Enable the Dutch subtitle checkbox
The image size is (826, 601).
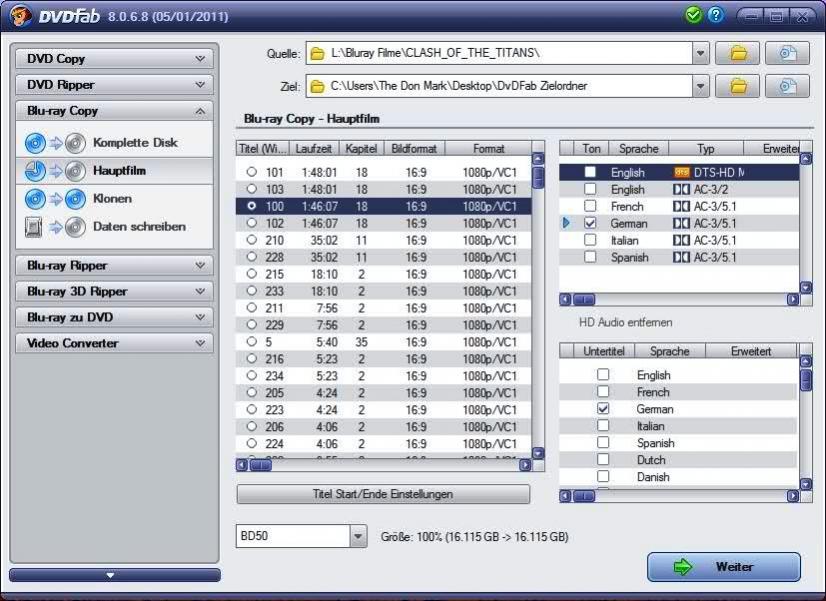603,459
